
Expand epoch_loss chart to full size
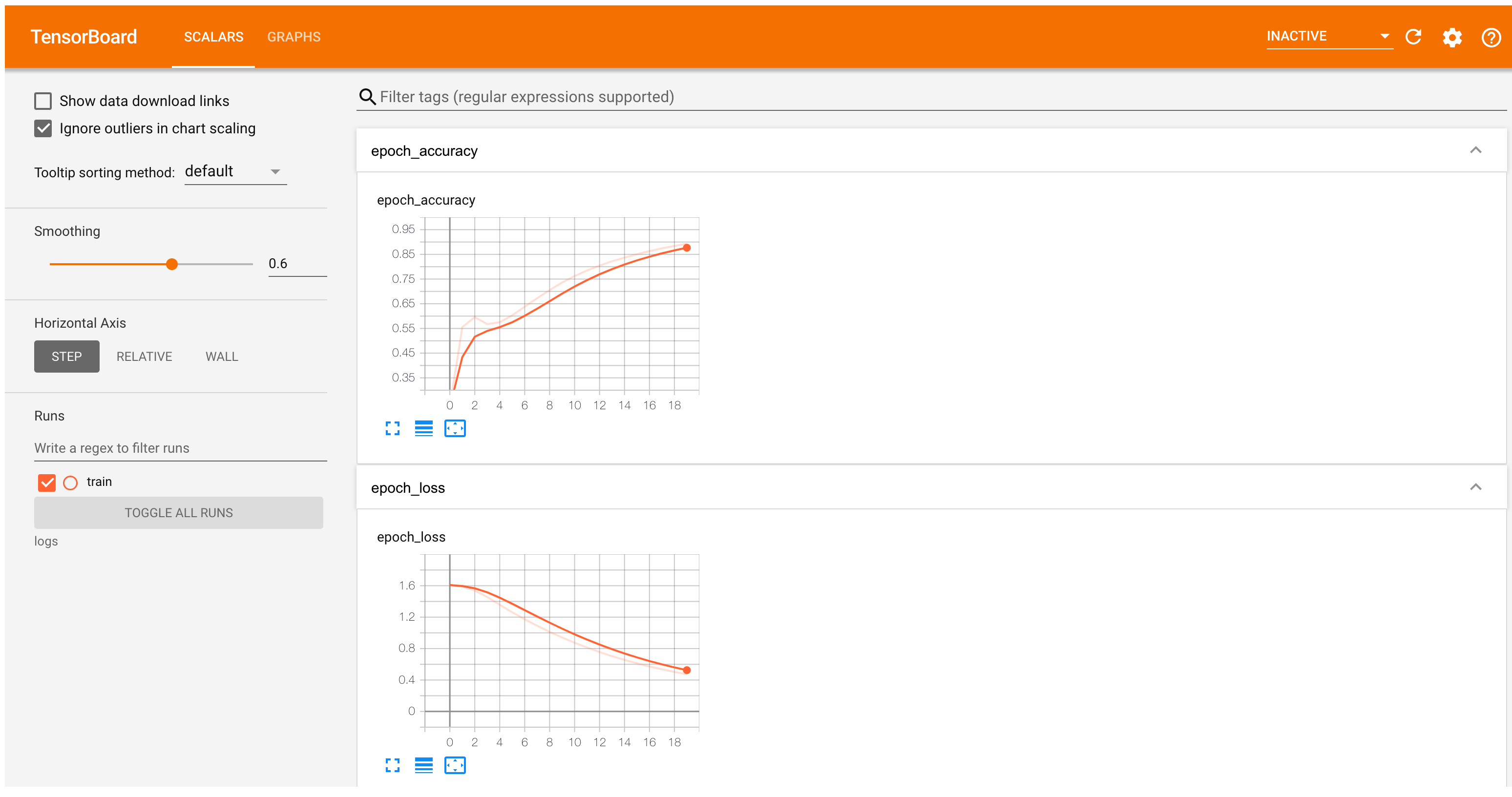pyautogui.click(x=392, y=765)
